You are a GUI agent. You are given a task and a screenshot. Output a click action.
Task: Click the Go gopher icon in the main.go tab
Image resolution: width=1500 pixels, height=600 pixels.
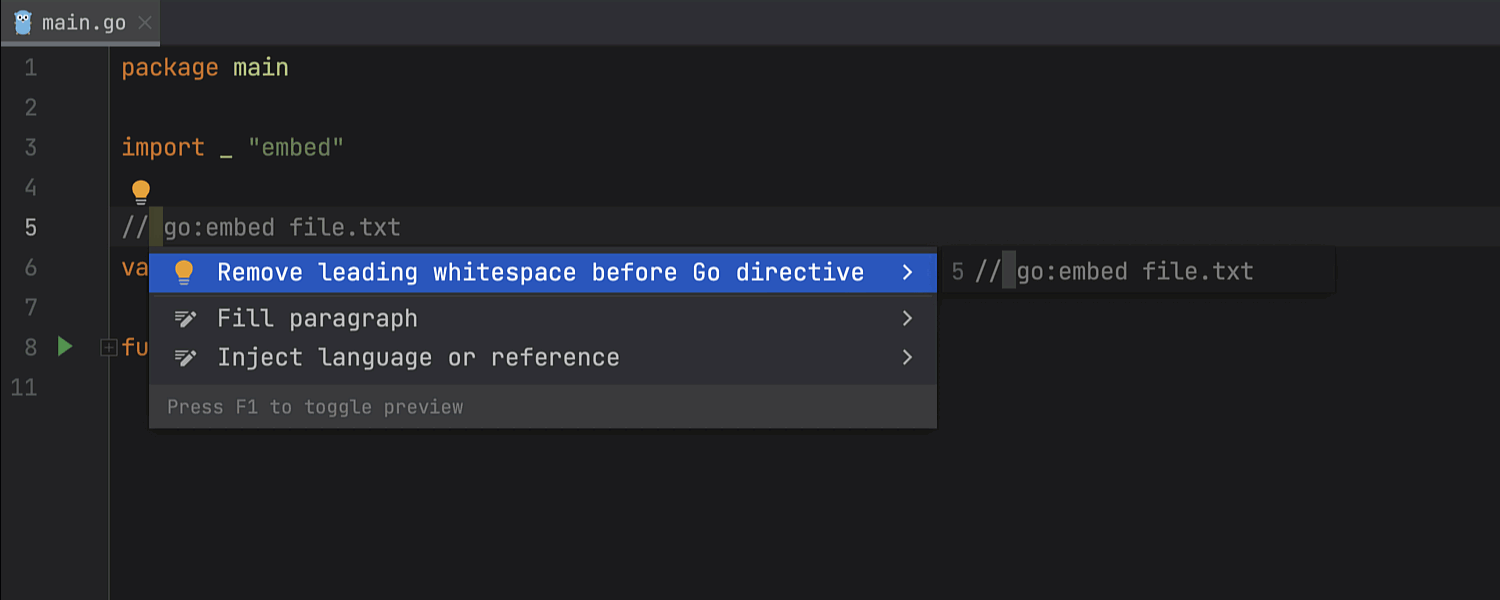[22, 22]
